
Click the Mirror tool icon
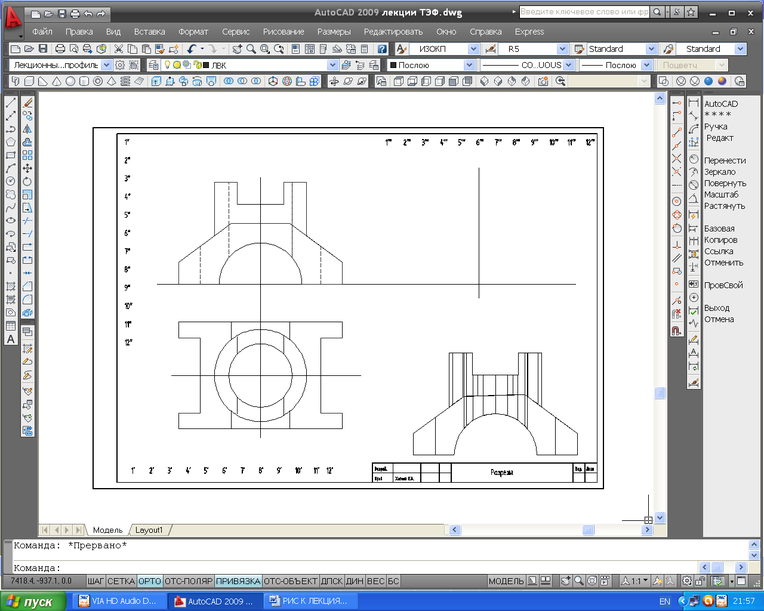[x=28, y=129]
